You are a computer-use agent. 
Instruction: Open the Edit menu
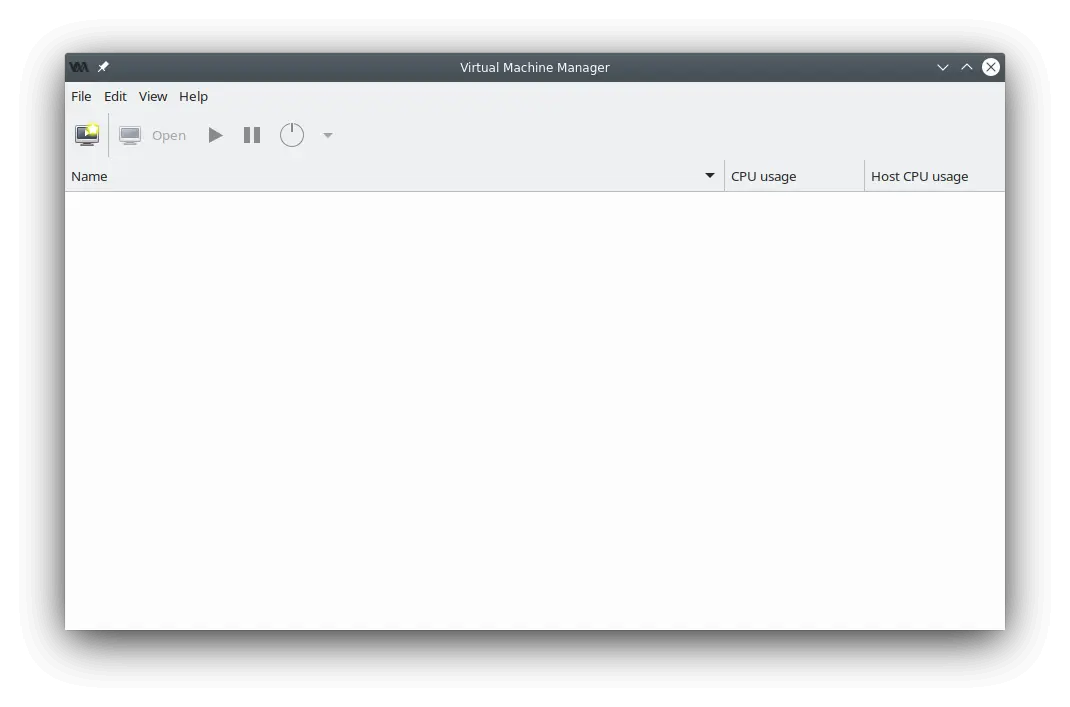(115, 96)
